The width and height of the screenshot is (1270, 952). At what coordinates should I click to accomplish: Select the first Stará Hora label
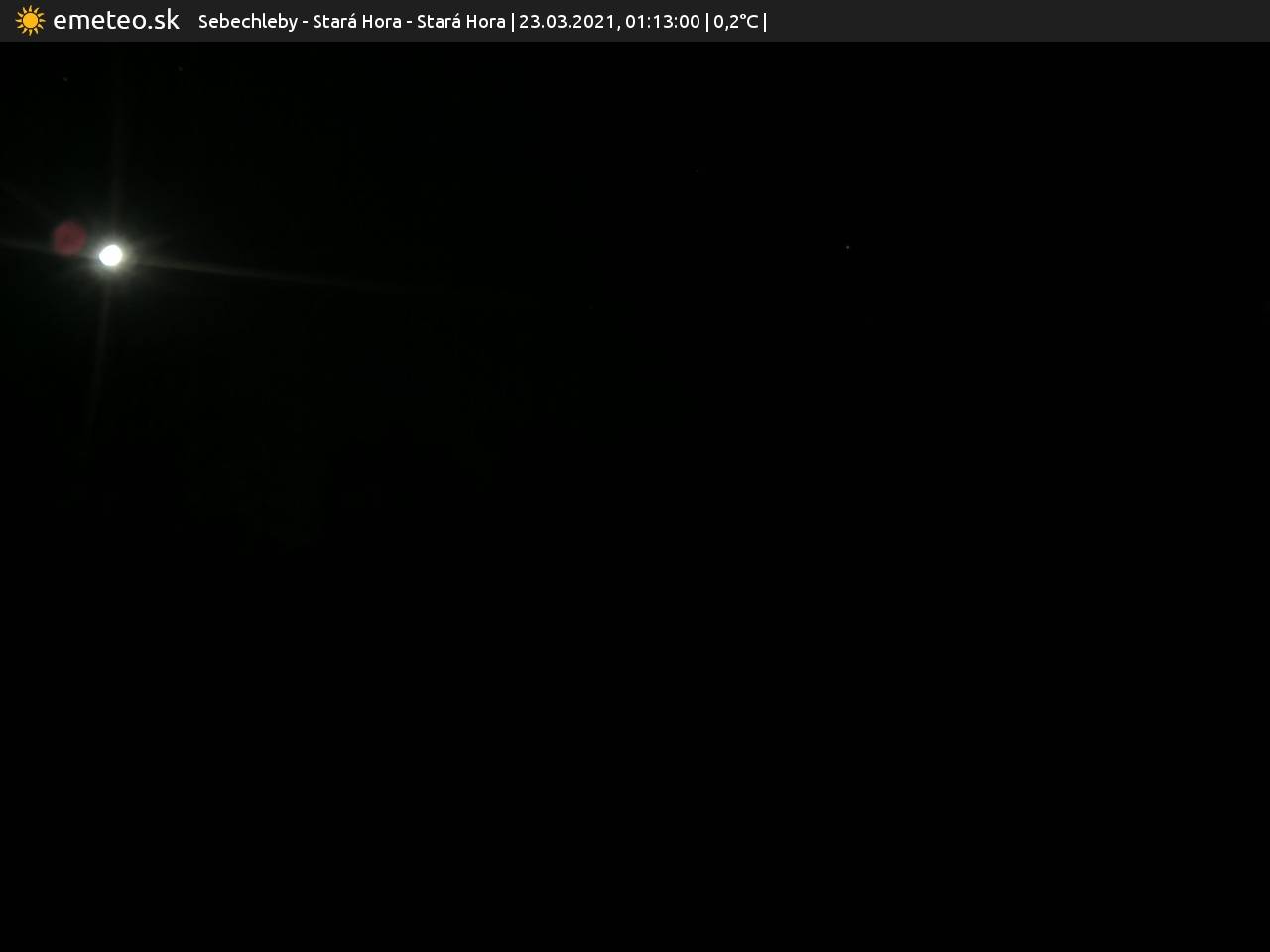pos(356,22)
